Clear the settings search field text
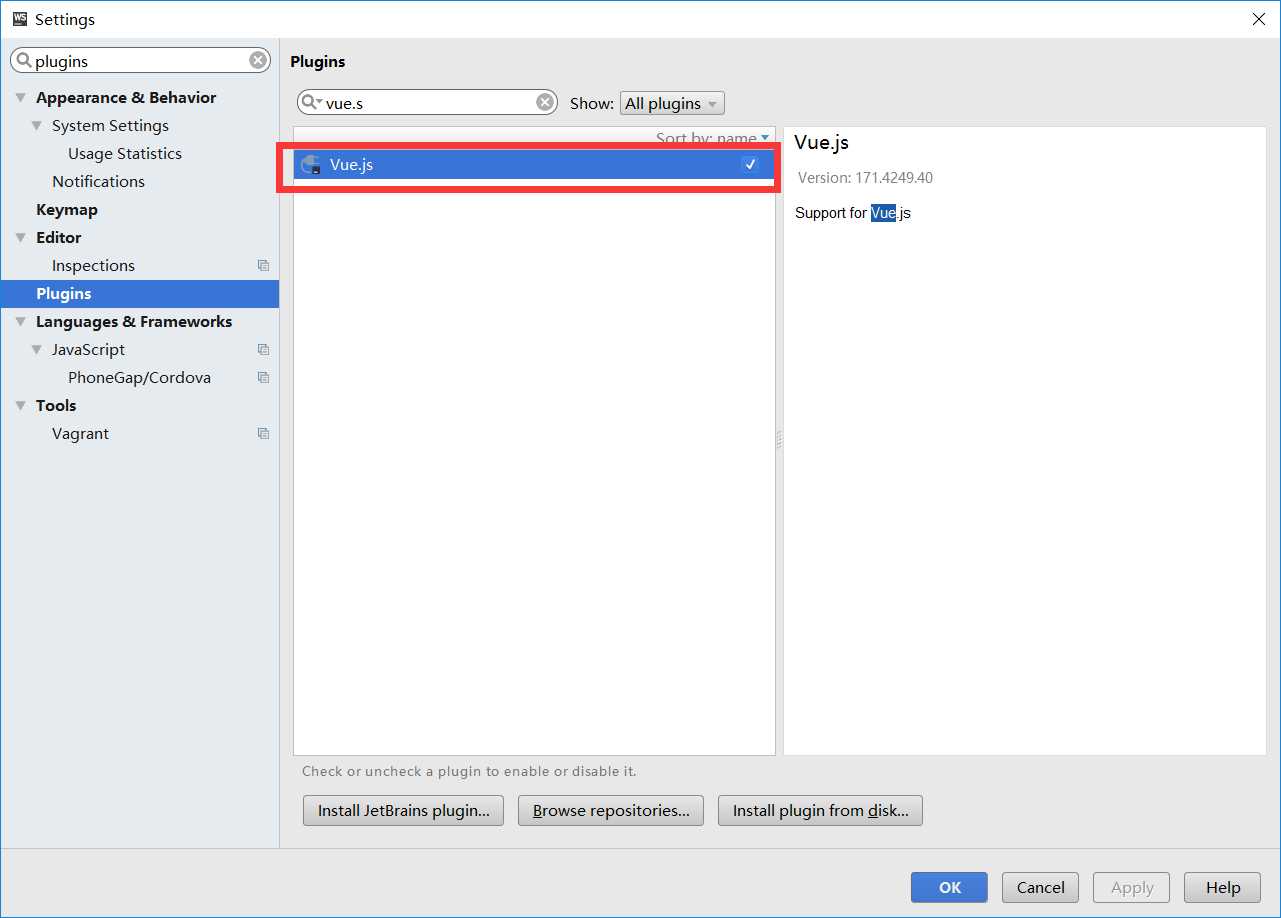1281x918 pixels. pos(258,61)
